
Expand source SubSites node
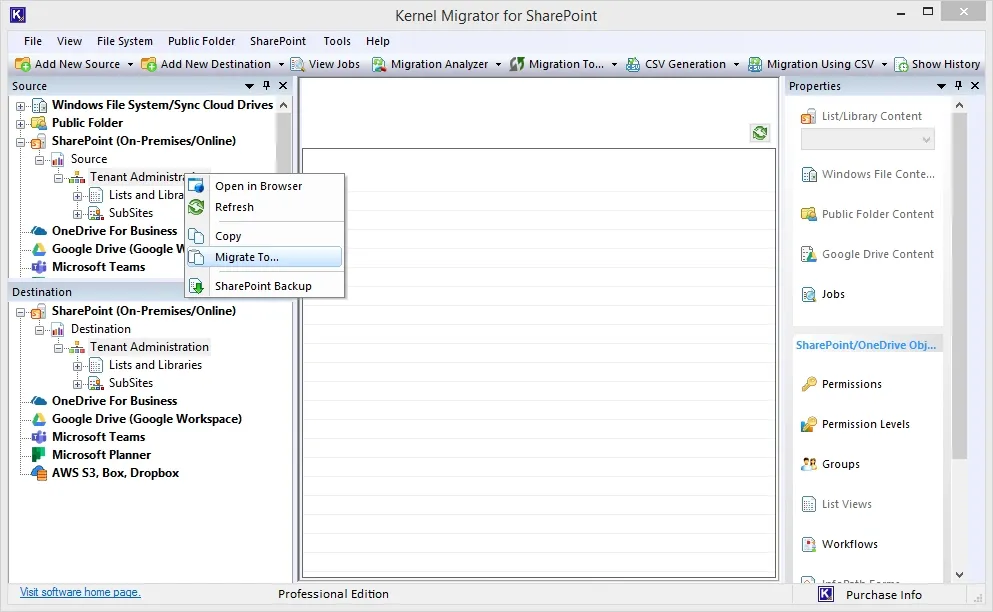[x=77, y=214]
